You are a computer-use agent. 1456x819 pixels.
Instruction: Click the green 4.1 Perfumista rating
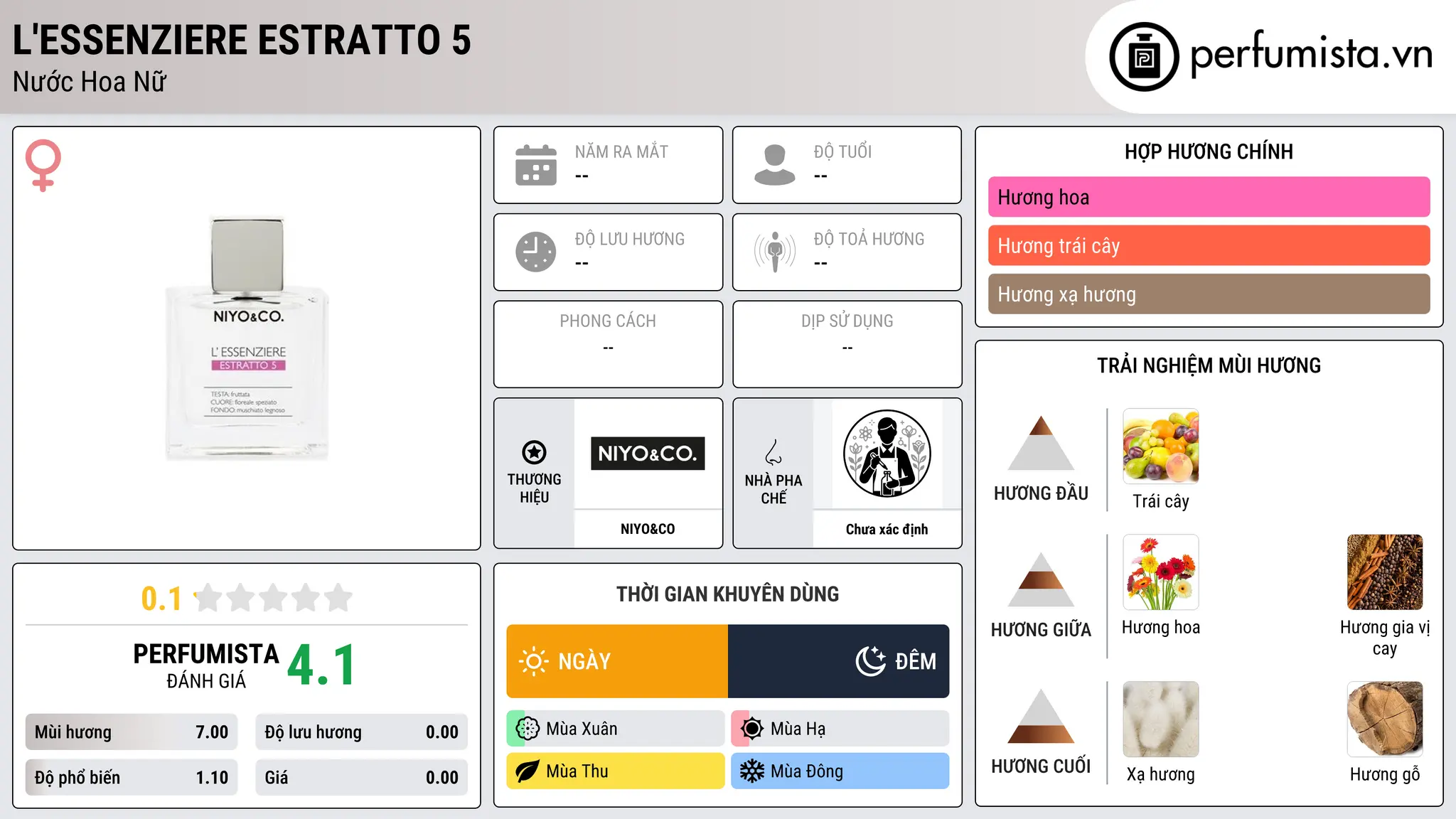tap(321, 665)
